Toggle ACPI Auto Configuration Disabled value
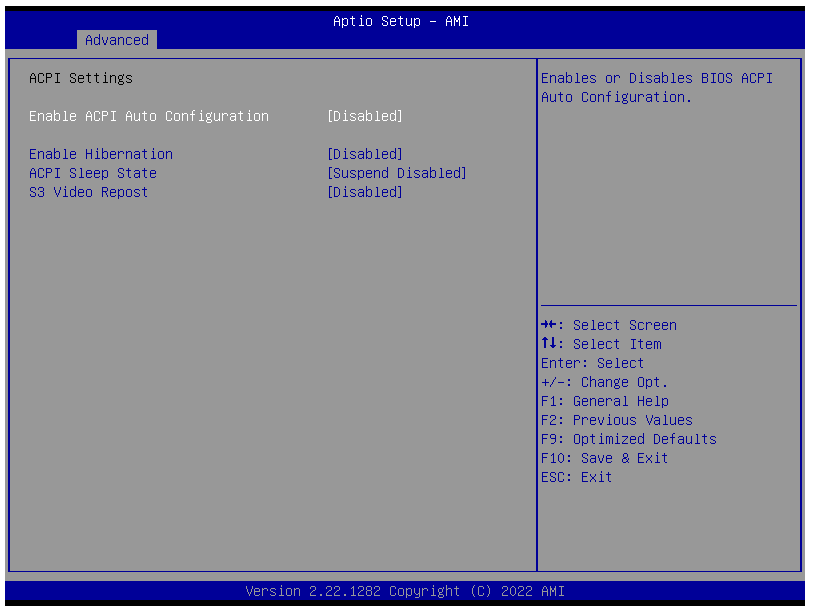The image size is (816, 616). 365,116
